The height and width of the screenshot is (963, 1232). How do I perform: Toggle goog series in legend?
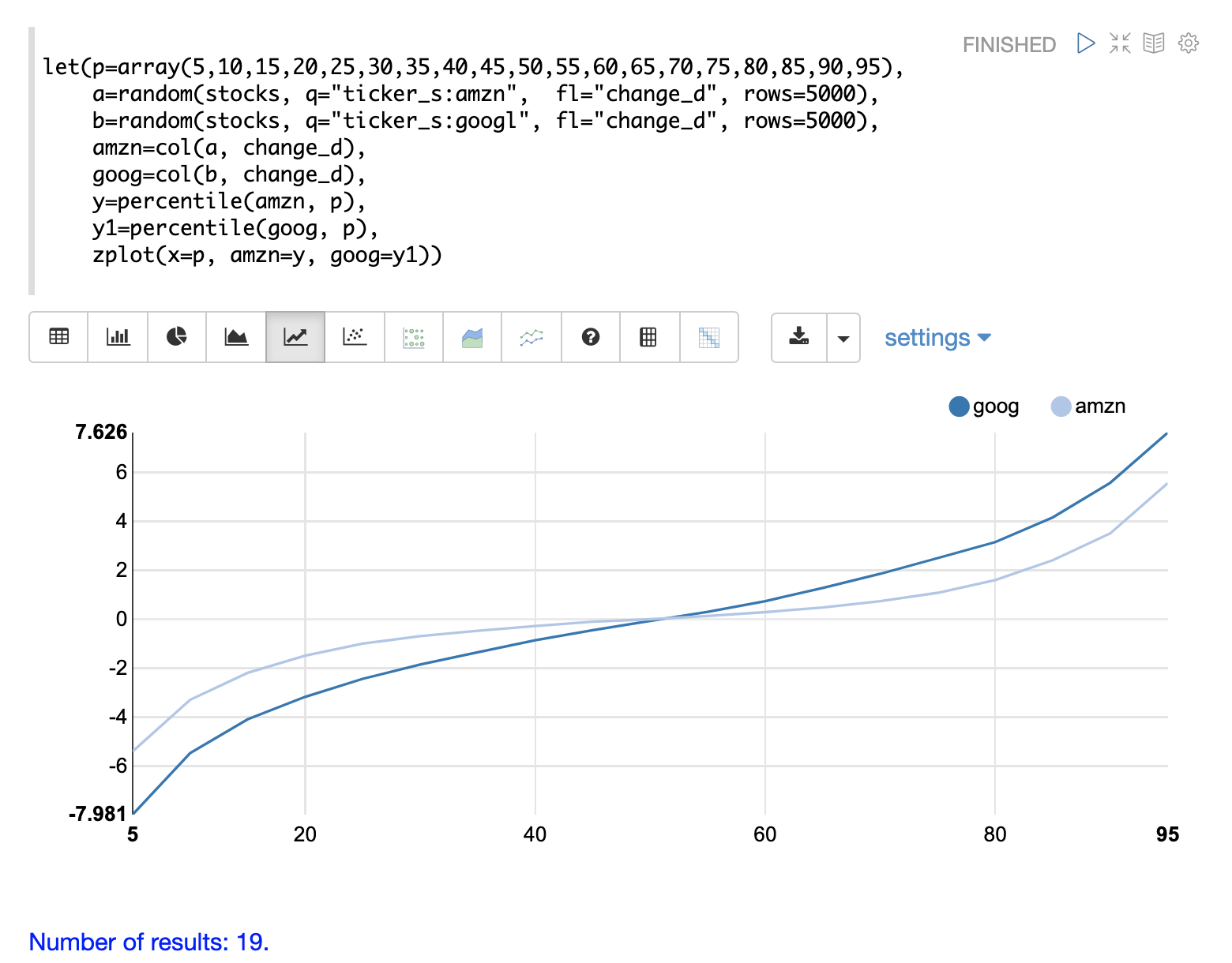point(984,407)
